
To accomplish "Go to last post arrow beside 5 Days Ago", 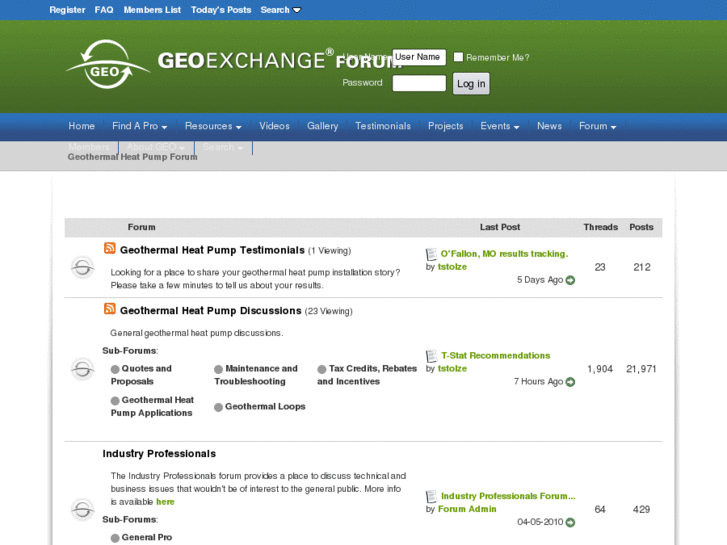I will [x=570, y=280].
